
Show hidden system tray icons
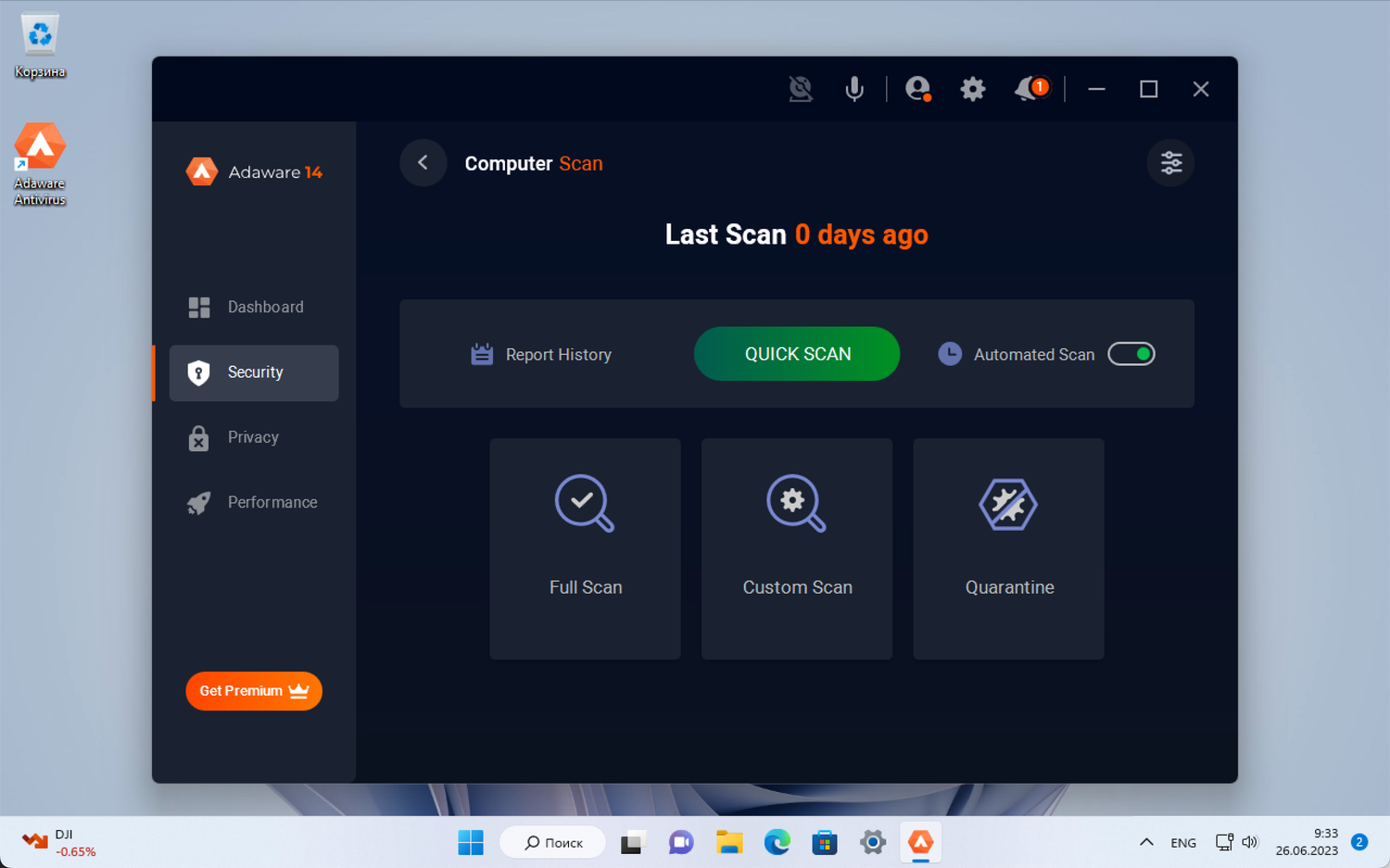1146,842
